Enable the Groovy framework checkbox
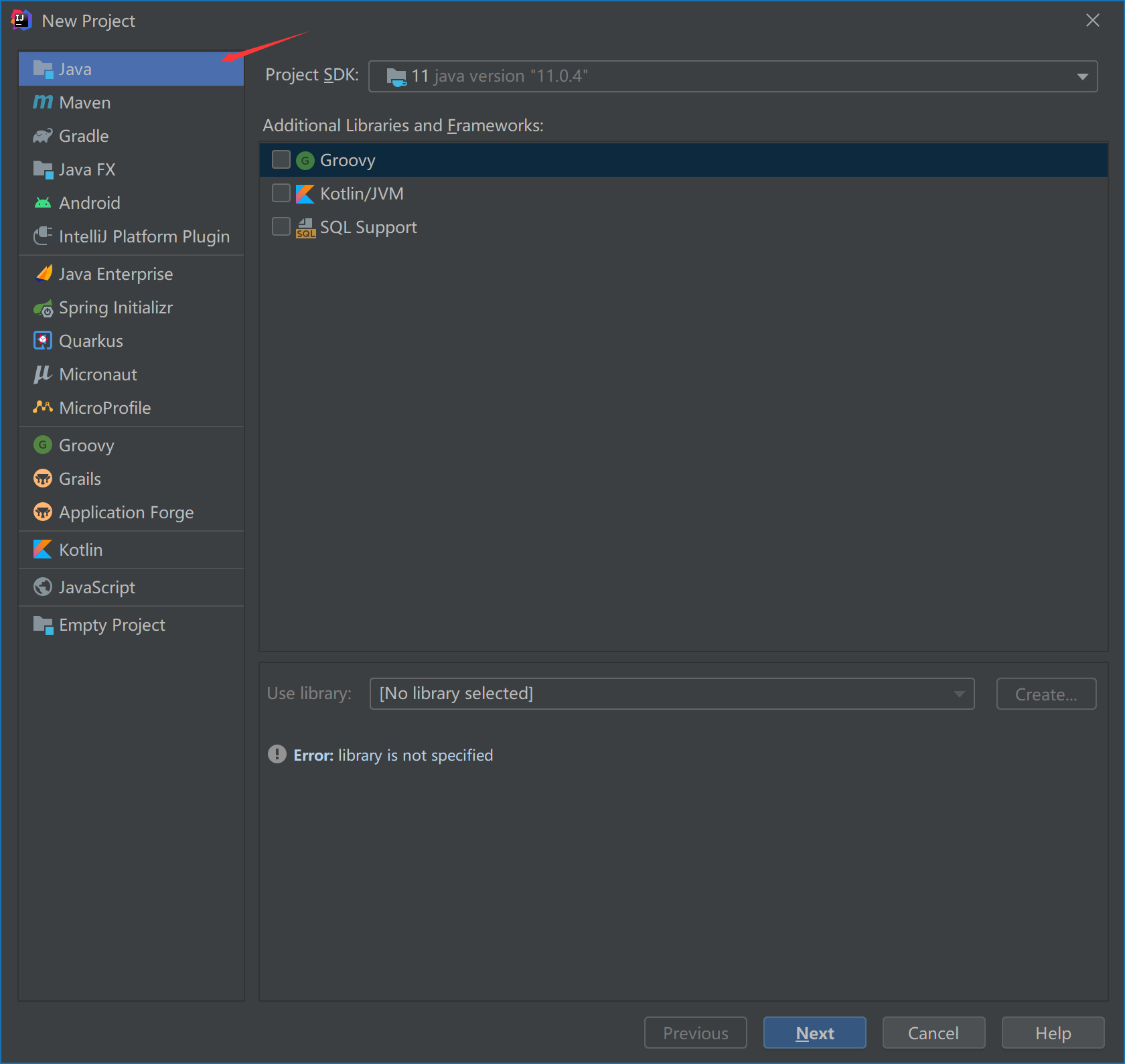Image resolution: width=1125 pixels, height=1064 pixels. coord(281,159)
